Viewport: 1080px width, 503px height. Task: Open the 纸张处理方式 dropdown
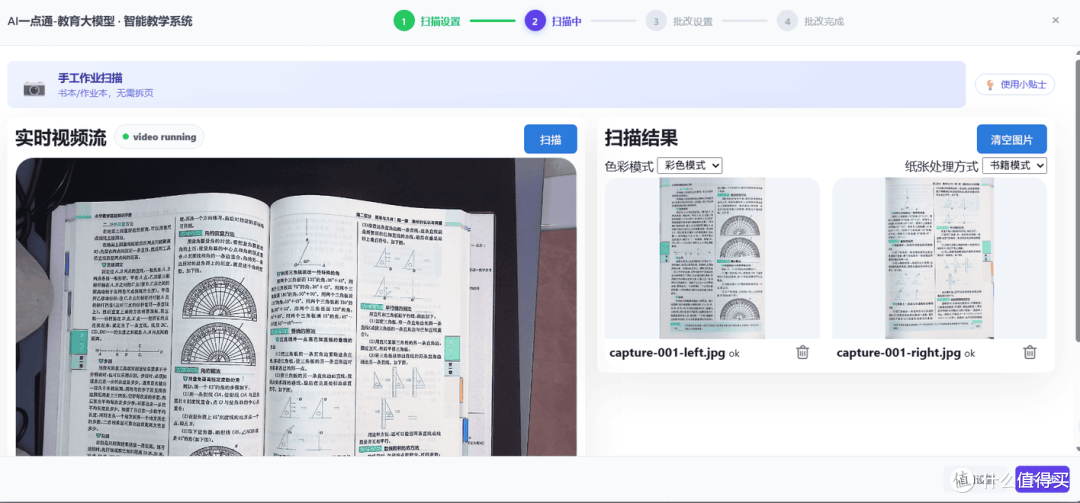coord(1015,165)
